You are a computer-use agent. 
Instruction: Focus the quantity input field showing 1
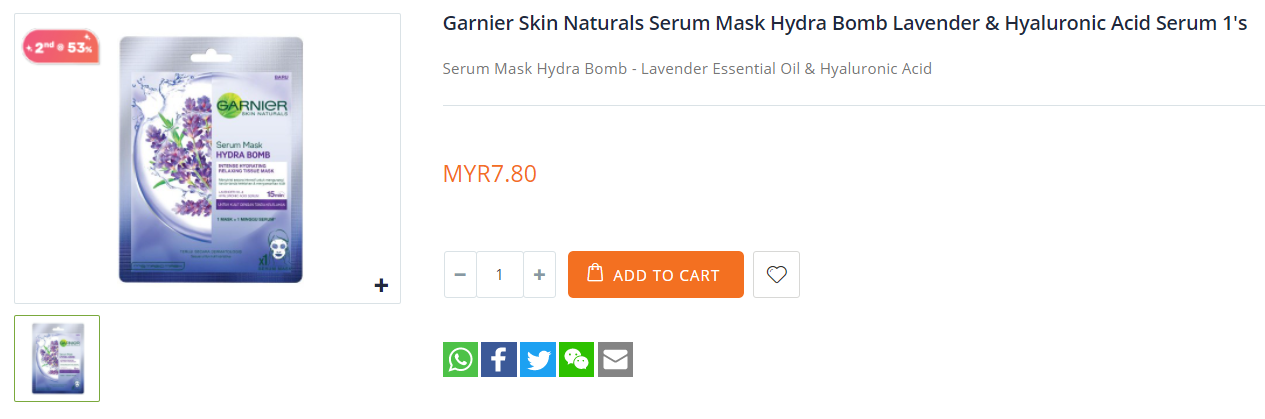(500, 274)
